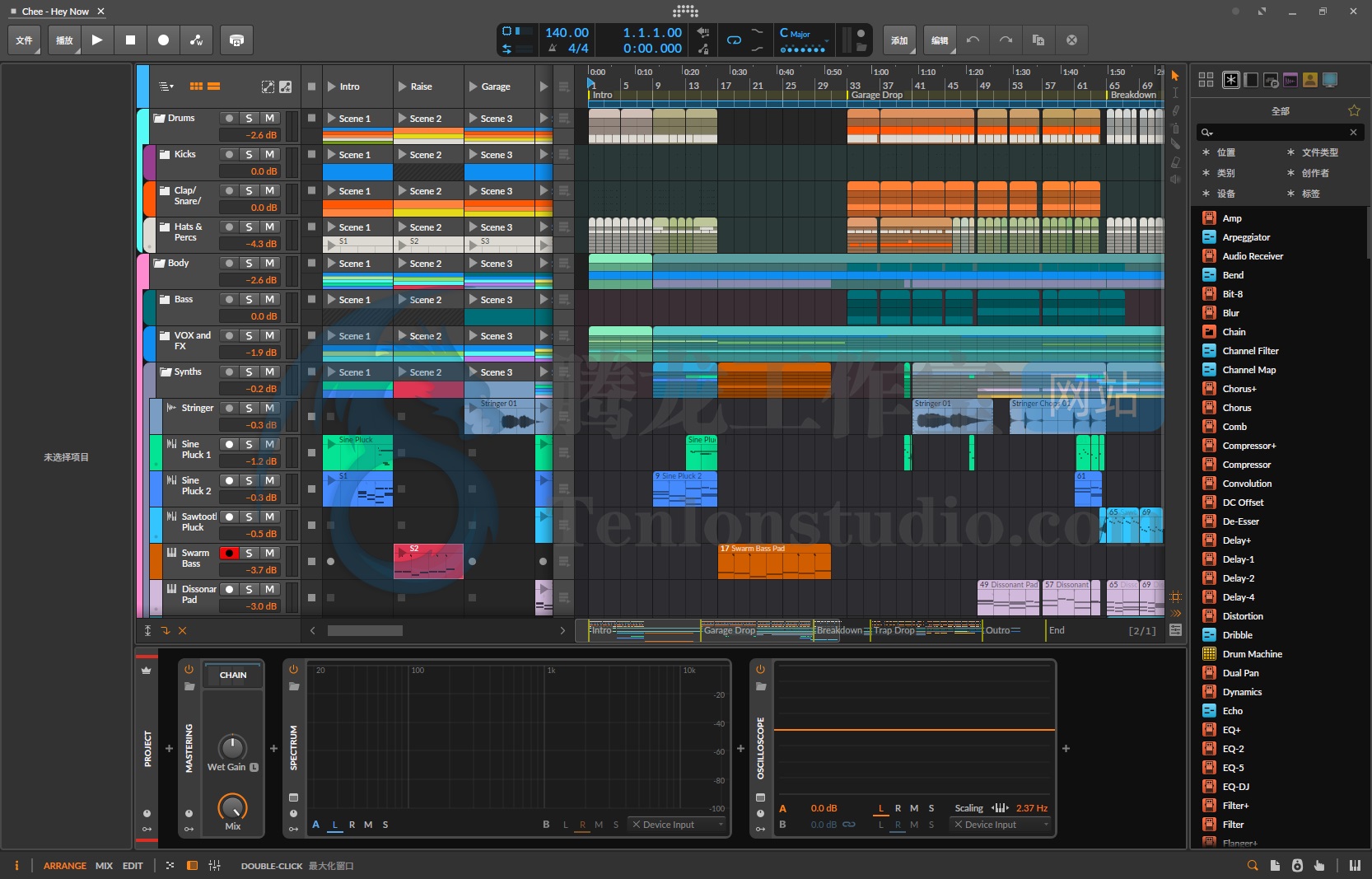Click the browser search field
This screenshot has width=1372, height=879.
(1278, 132)
